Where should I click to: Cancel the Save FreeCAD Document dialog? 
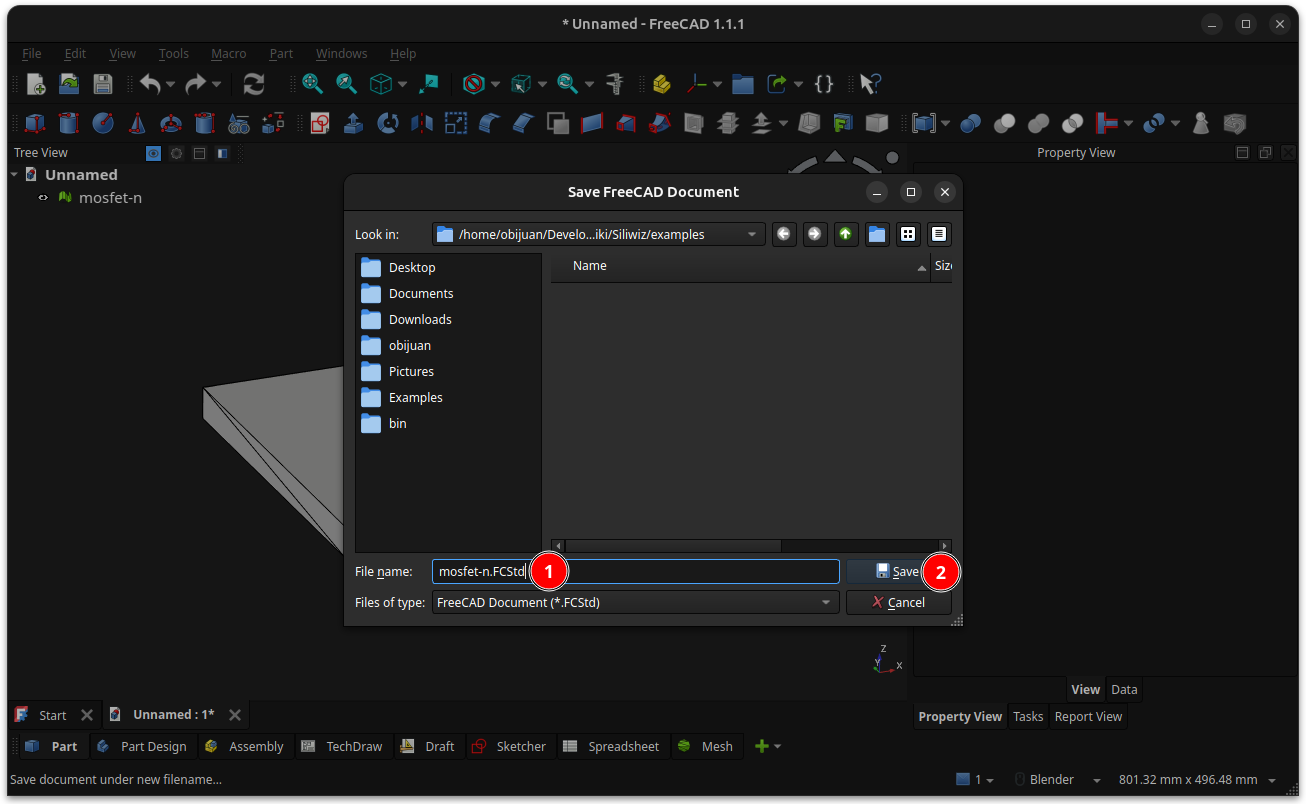tap(898, 602)
